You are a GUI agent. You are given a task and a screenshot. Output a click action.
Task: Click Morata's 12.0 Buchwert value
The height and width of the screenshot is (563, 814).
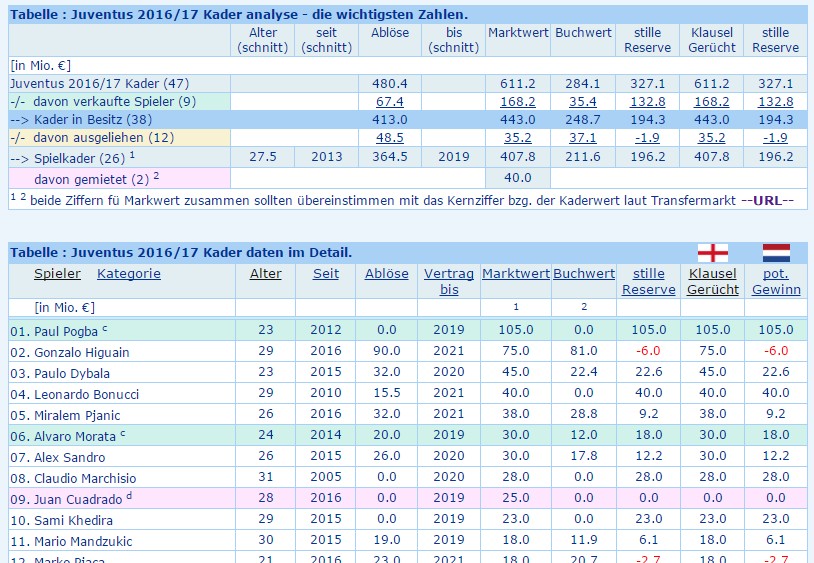tap(584, 435)
